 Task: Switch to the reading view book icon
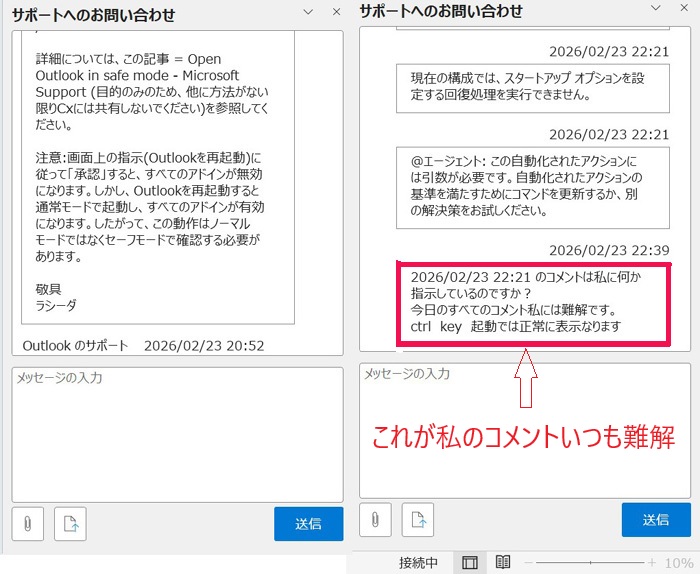[503, 562]
